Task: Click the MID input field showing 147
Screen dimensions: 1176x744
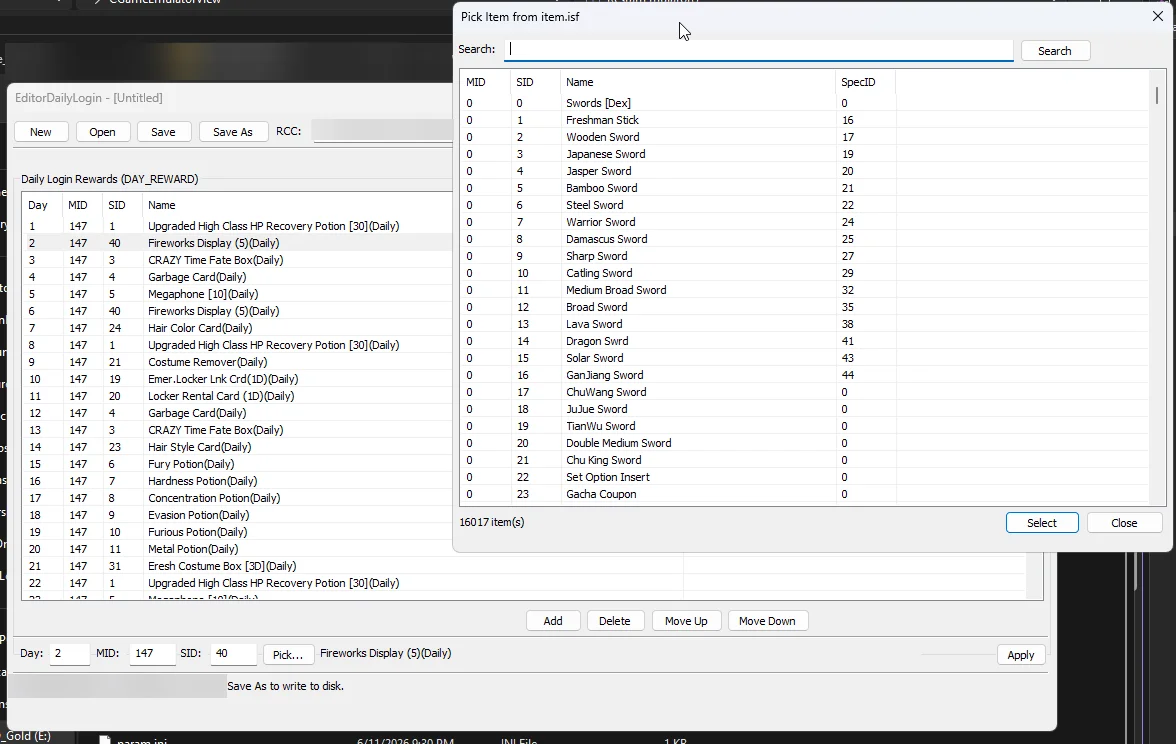Action: coord(152,654)
